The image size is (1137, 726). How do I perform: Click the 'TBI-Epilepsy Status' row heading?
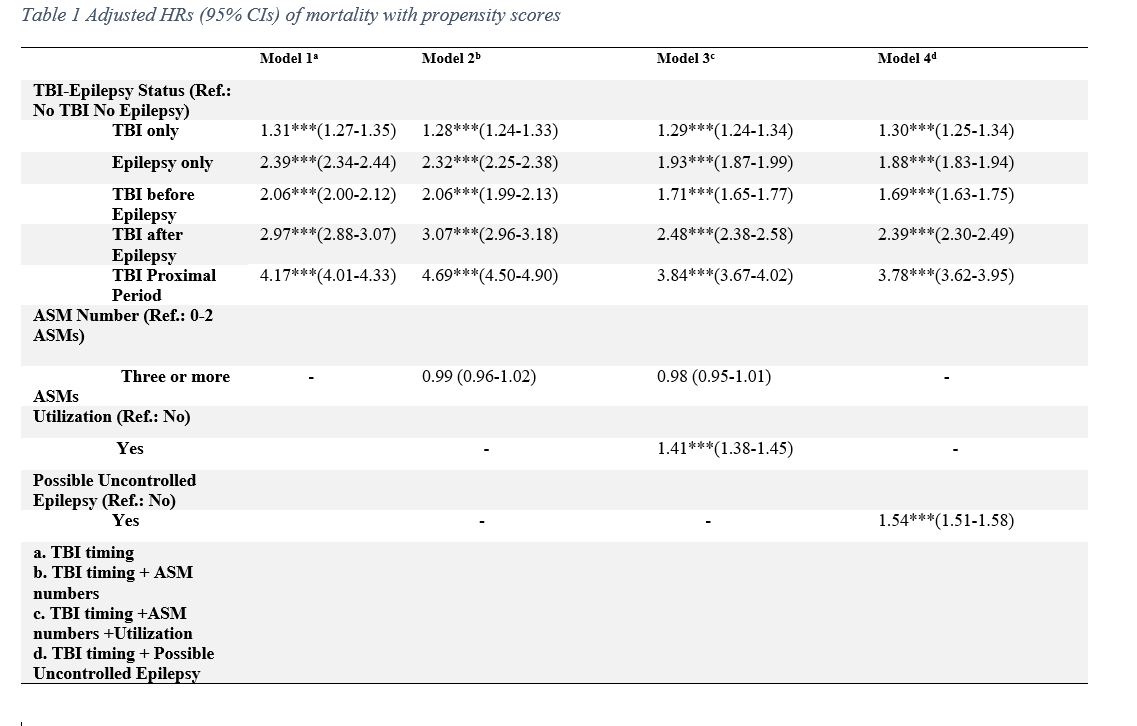132,100
